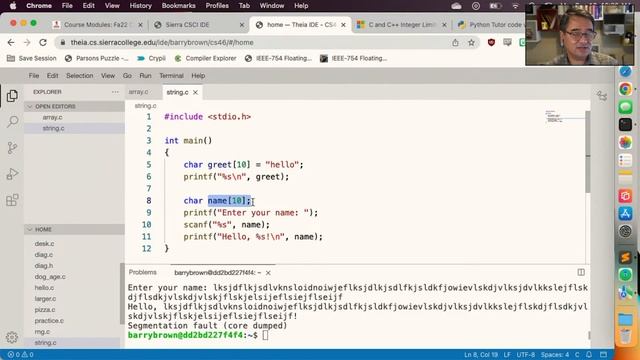Click the share icon in address bar
The height and width of the screenshot is (360, 640).
pyautogui.click(x=455, y=42)
